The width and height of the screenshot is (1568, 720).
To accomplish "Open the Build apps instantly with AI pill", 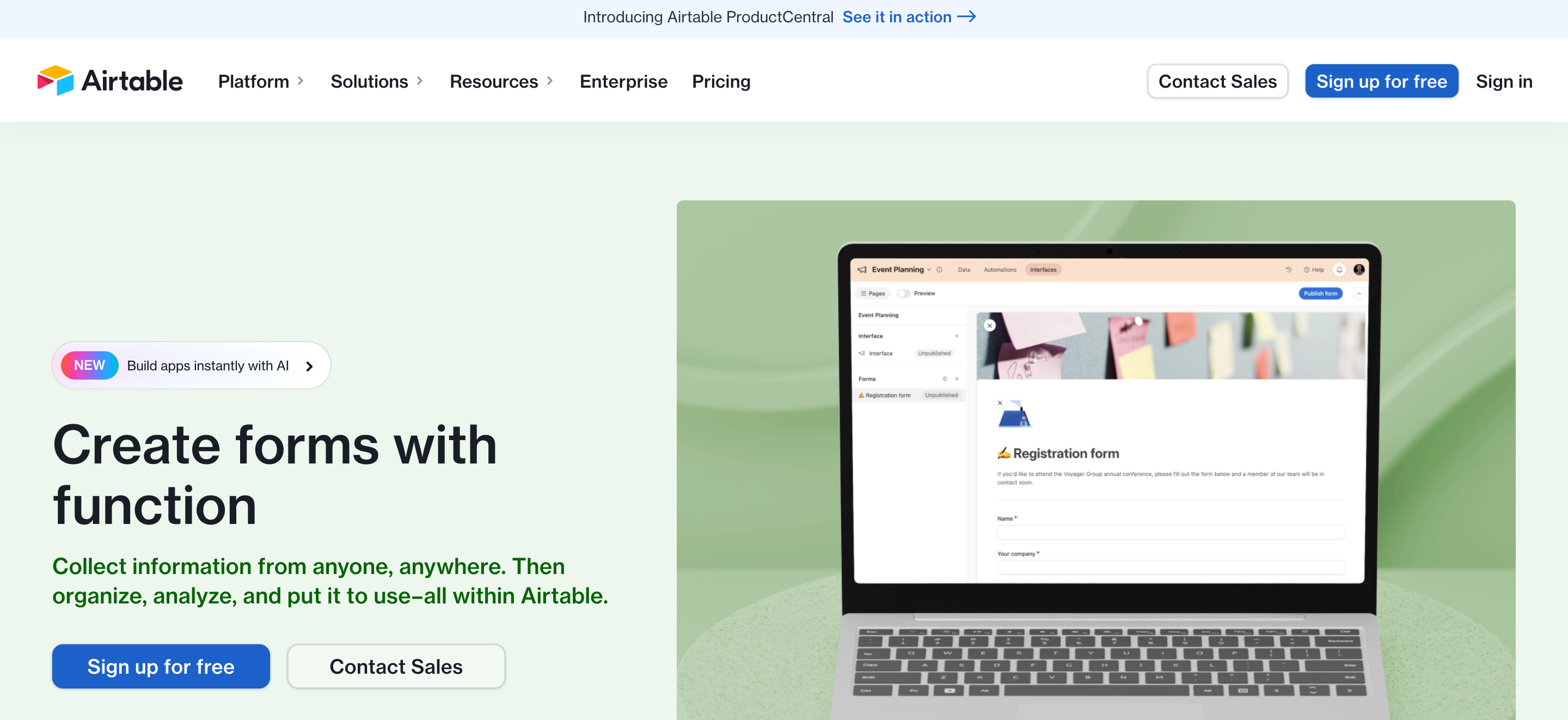I will 191,365.
